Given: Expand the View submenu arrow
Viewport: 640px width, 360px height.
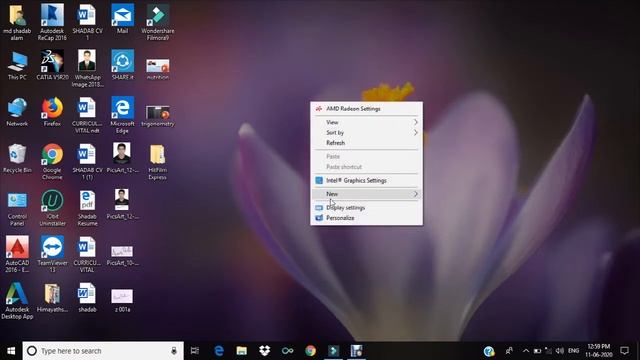Looking at the screenshot, I should click(x=416, y=122).
